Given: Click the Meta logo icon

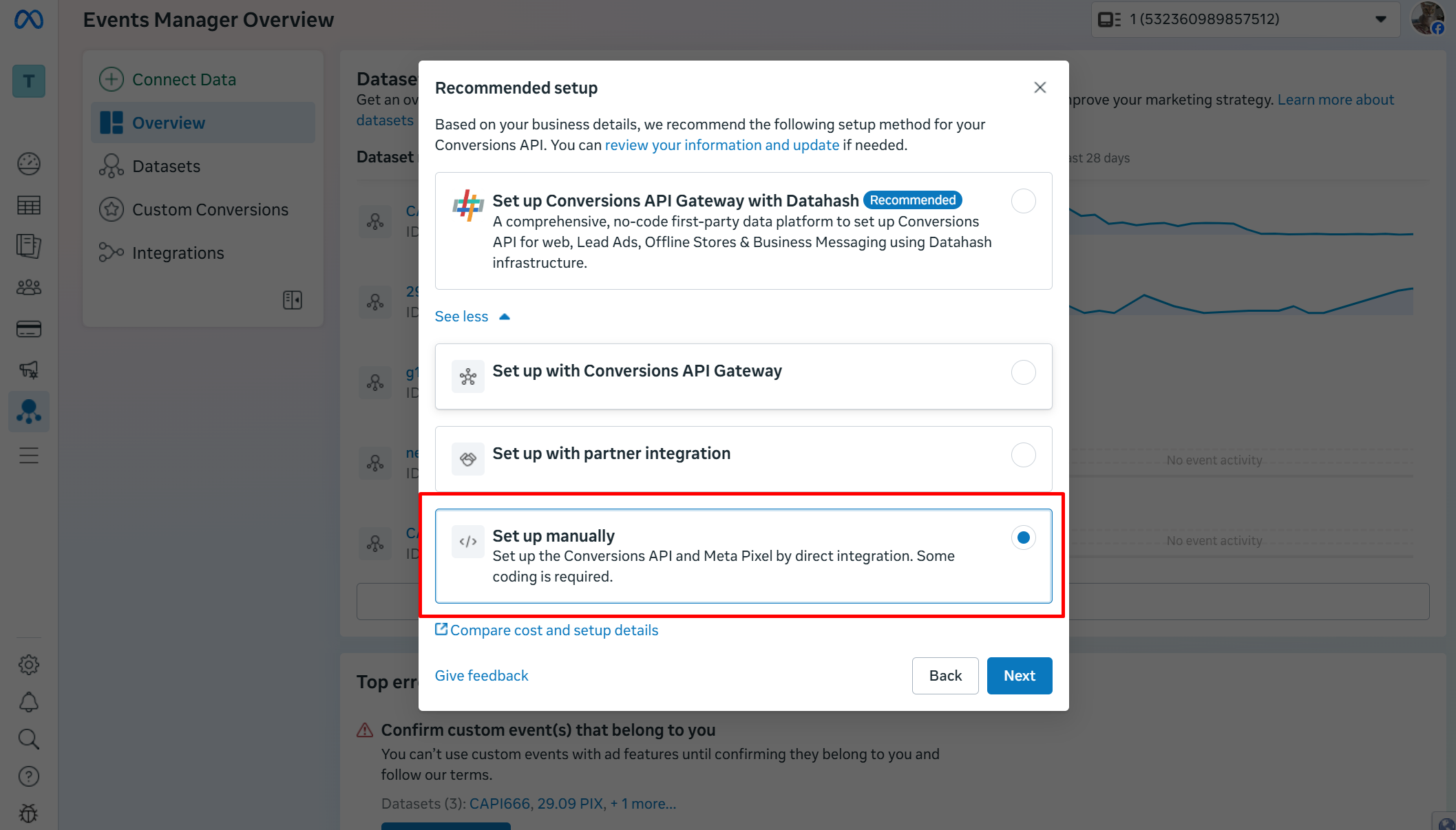Looking at the screenshot, I should coord(29,20).
